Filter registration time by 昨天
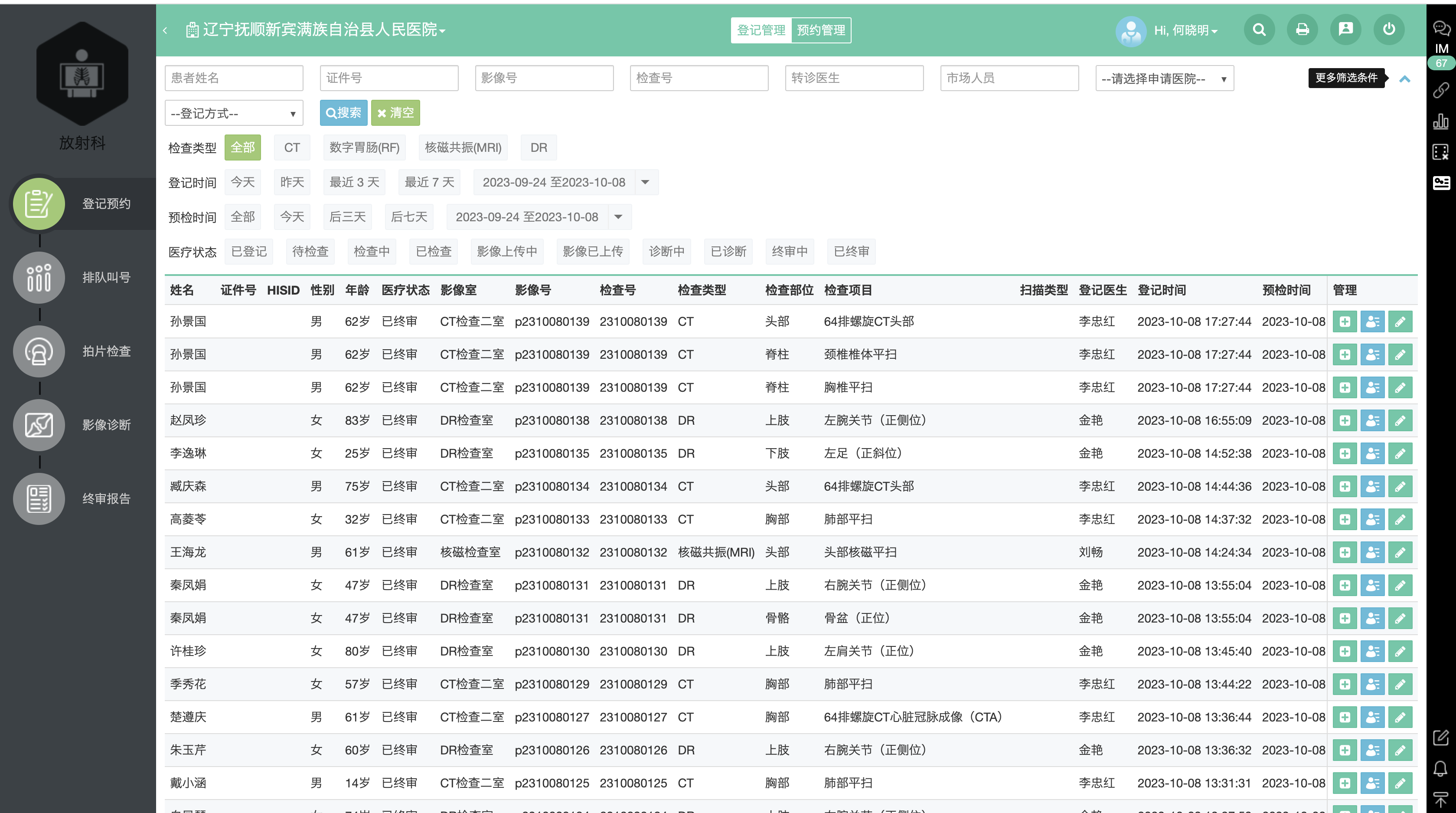 [292, 182]
